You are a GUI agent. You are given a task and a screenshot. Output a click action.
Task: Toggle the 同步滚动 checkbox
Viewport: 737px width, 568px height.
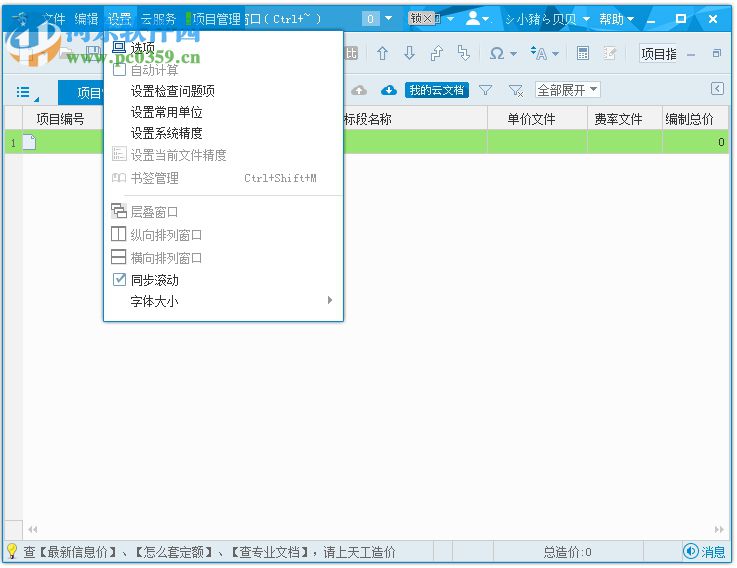pos(119,279)
